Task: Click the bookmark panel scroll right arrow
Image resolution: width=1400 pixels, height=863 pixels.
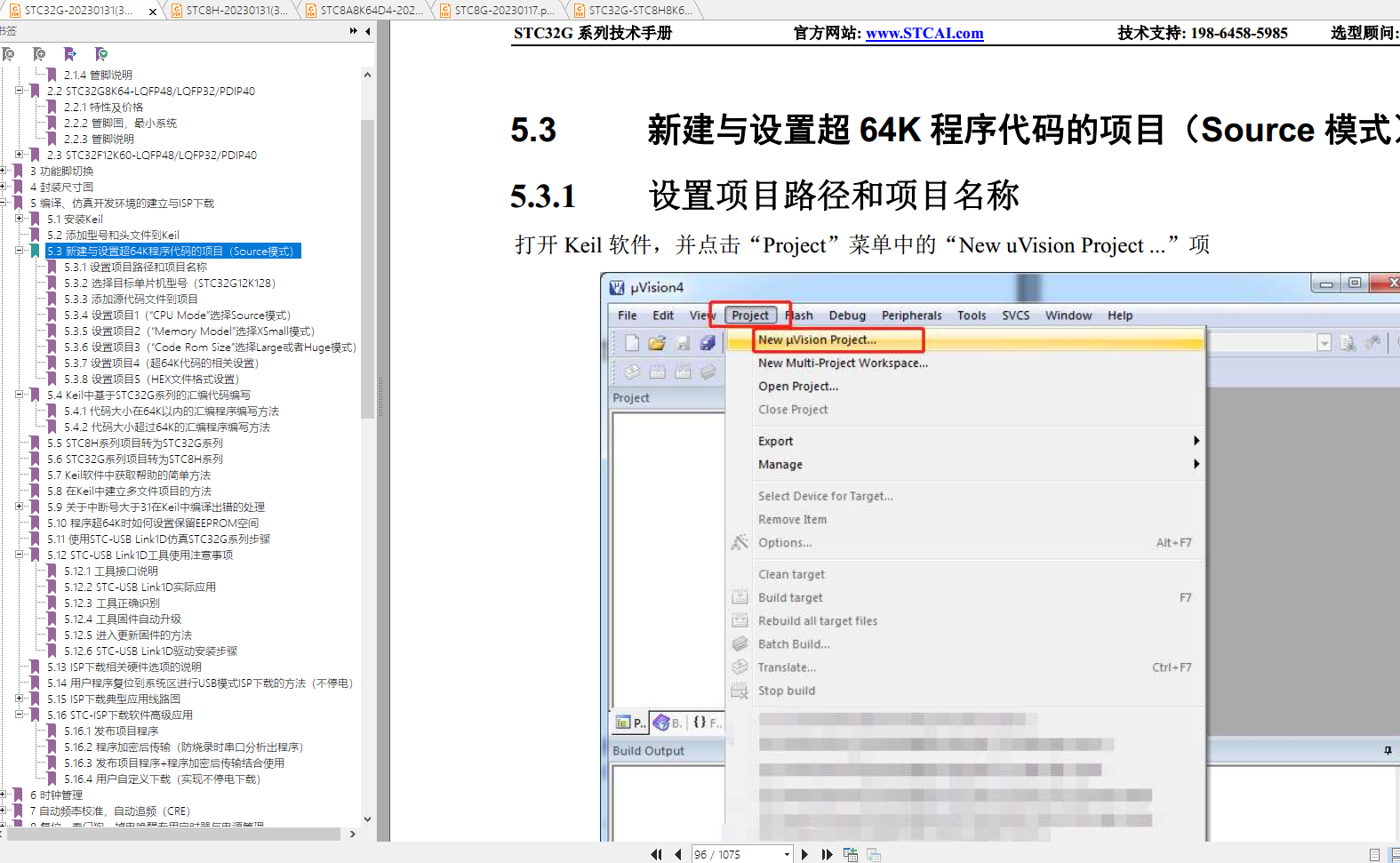Action: coord(353,834)
